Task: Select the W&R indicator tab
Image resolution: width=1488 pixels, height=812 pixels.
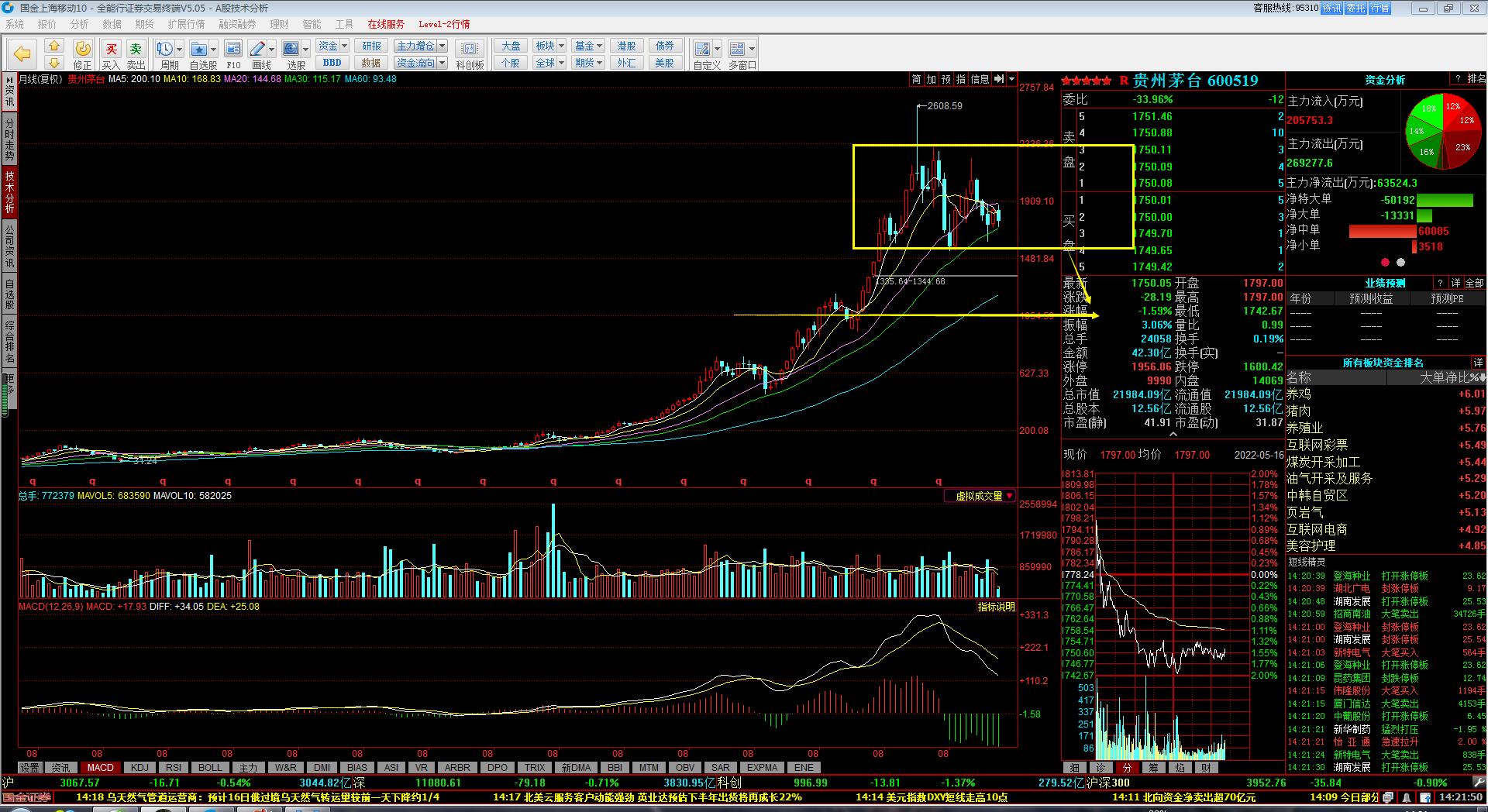Action: coord(285,768)
